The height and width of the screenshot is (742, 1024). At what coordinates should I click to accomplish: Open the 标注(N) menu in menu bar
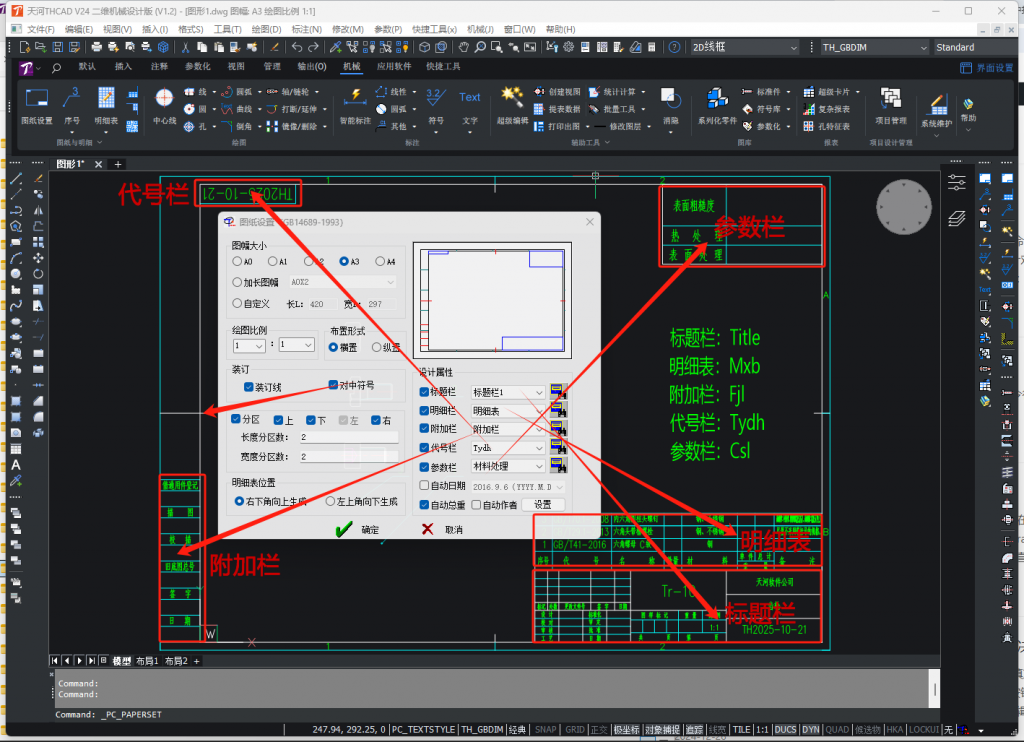(306, 29)
